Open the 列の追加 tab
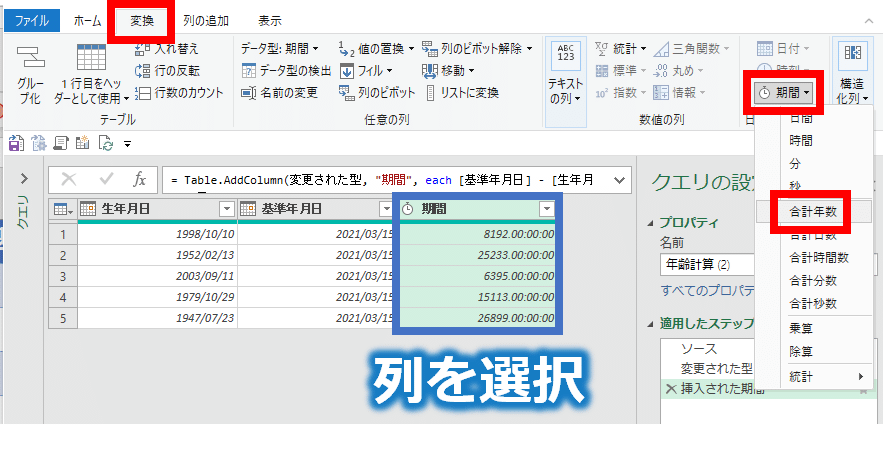Screen dimensions: 883x468 [x=206, y=21]
